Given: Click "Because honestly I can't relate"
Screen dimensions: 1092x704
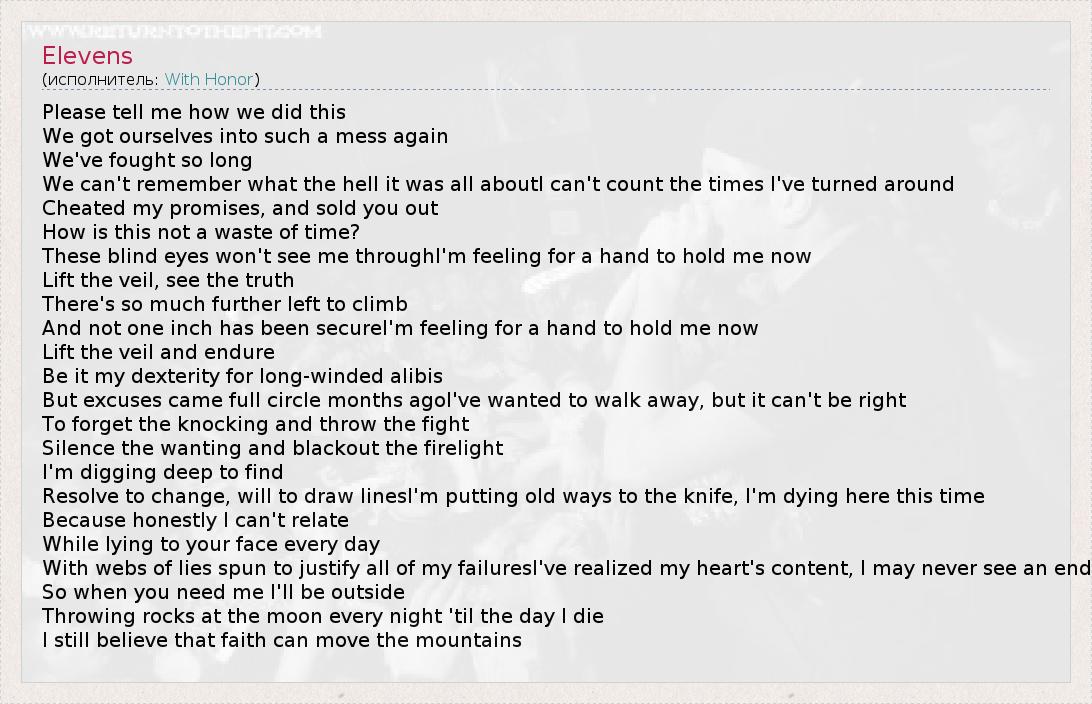Looking at the screenshot, I should (195, 520).
